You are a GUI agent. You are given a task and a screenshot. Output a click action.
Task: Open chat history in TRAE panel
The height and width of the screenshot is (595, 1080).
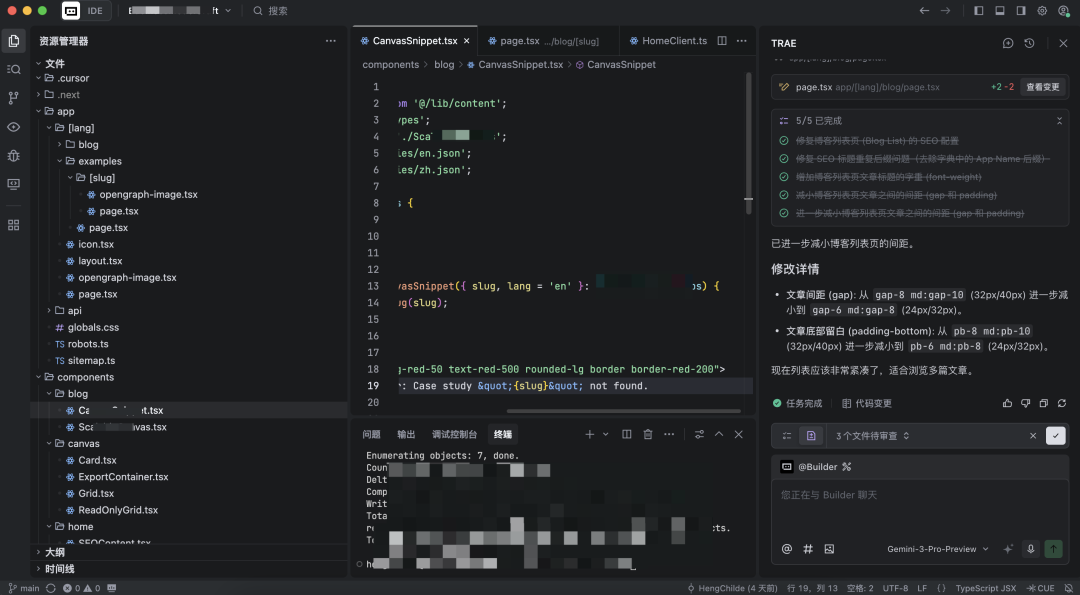click(1029, 43)
